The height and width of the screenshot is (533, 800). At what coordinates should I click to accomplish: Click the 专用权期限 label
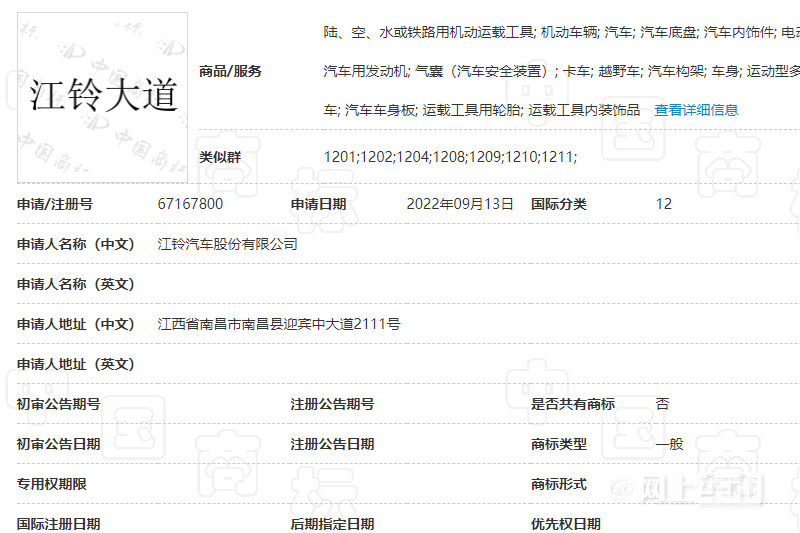tap(52, 484)
